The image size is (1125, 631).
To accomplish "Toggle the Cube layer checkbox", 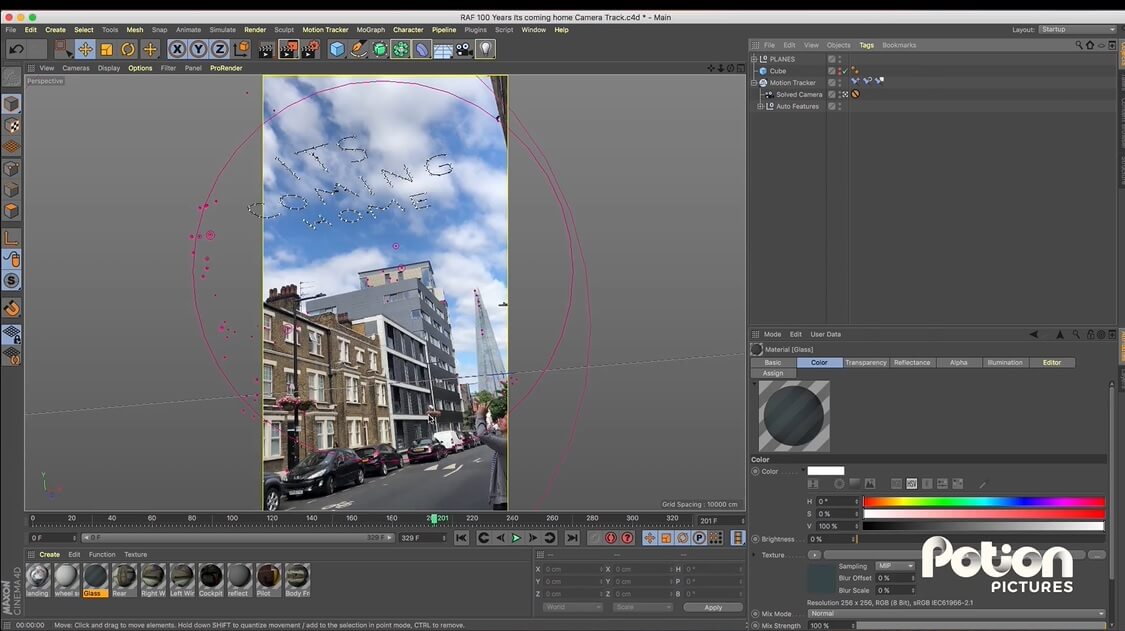I will (832, 71).
